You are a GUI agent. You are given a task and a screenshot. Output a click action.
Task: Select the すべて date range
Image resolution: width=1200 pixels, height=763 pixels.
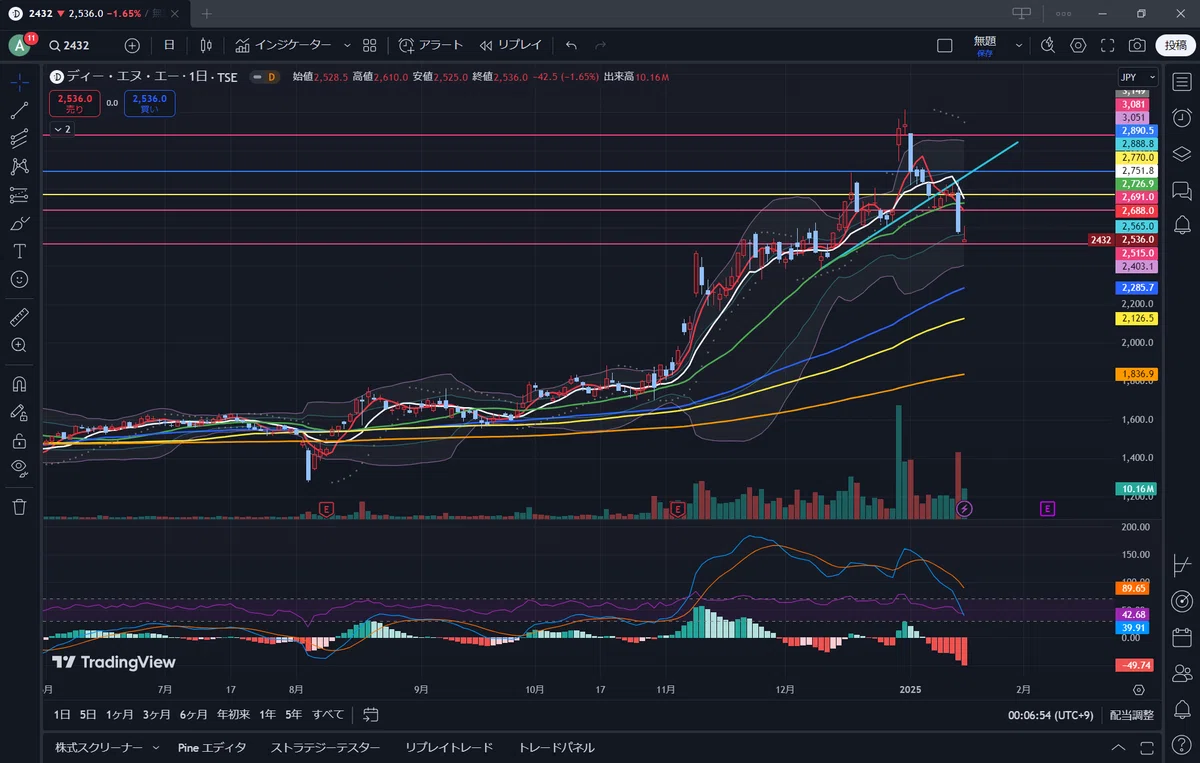[328, 715]
